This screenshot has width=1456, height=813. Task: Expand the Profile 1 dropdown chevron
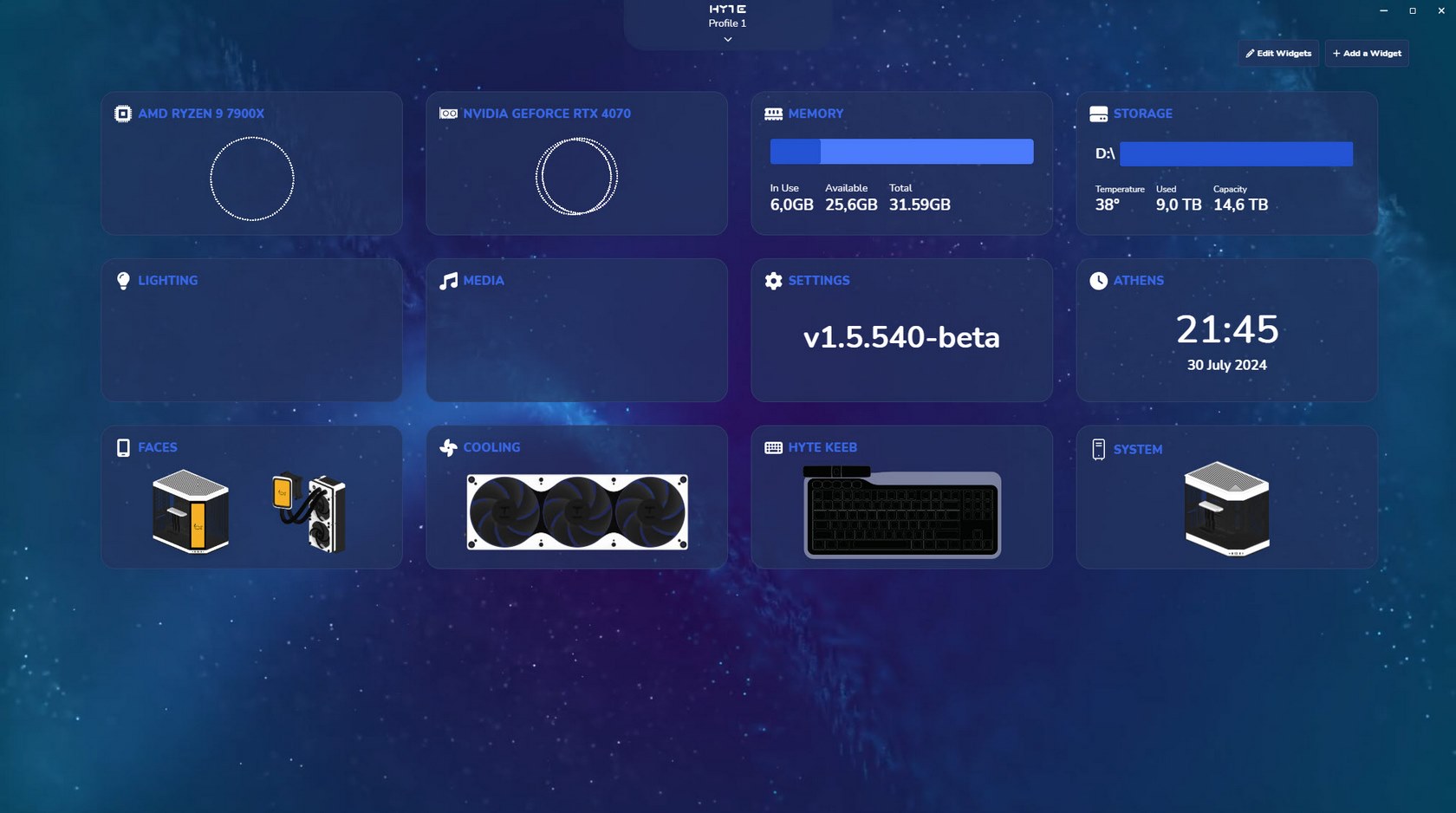tap(728, 39)
